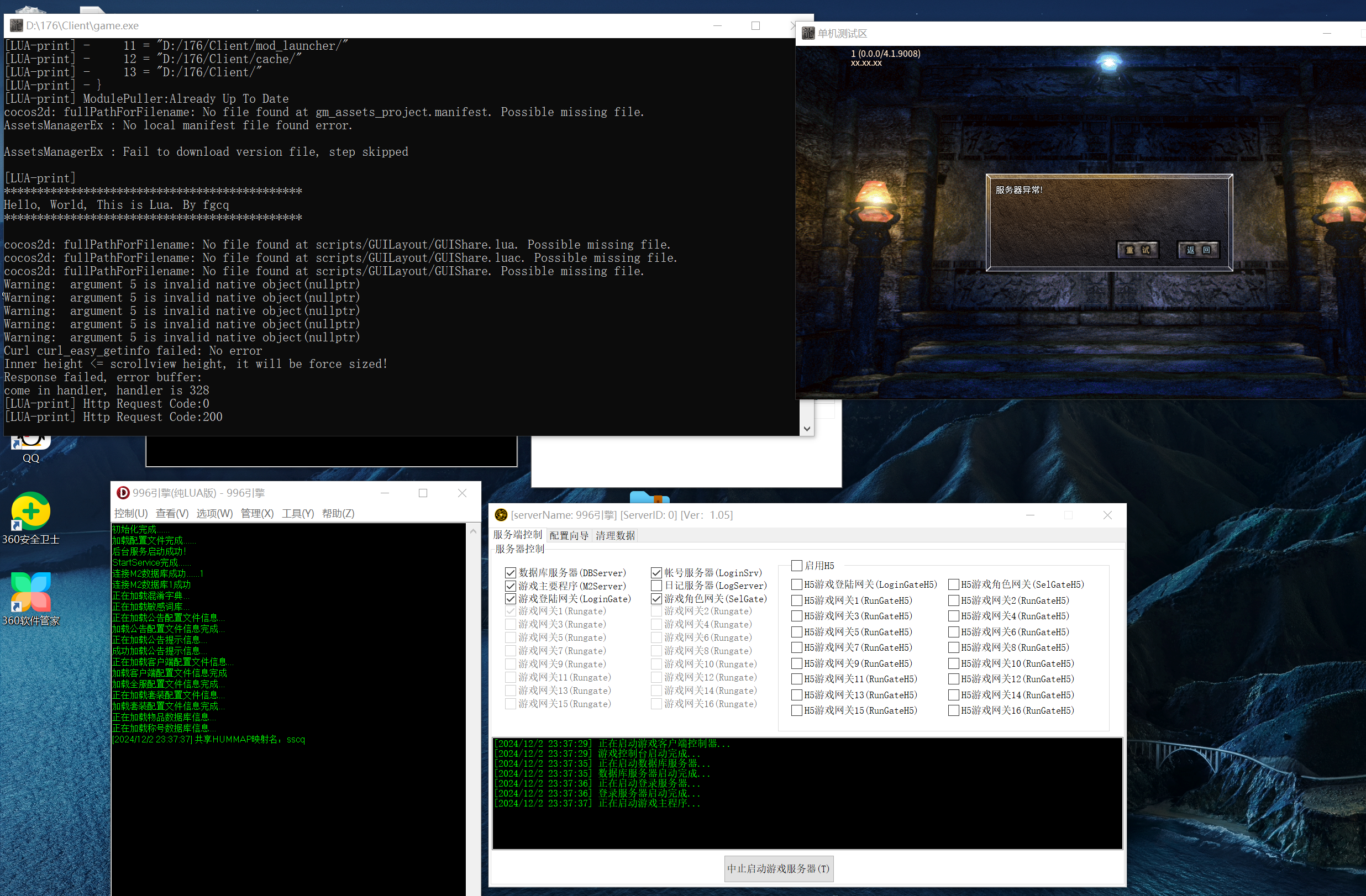Screen dimensions: 1366x896
Task: Open 选项(W) menu in 996引擎 window
Action: [x=214, y=513]
